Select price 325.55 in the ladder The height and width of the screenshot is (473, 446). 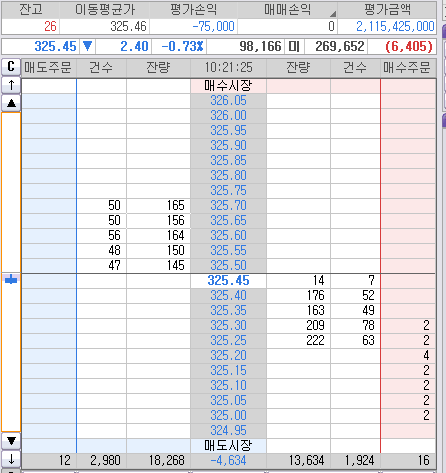[228, 251]
